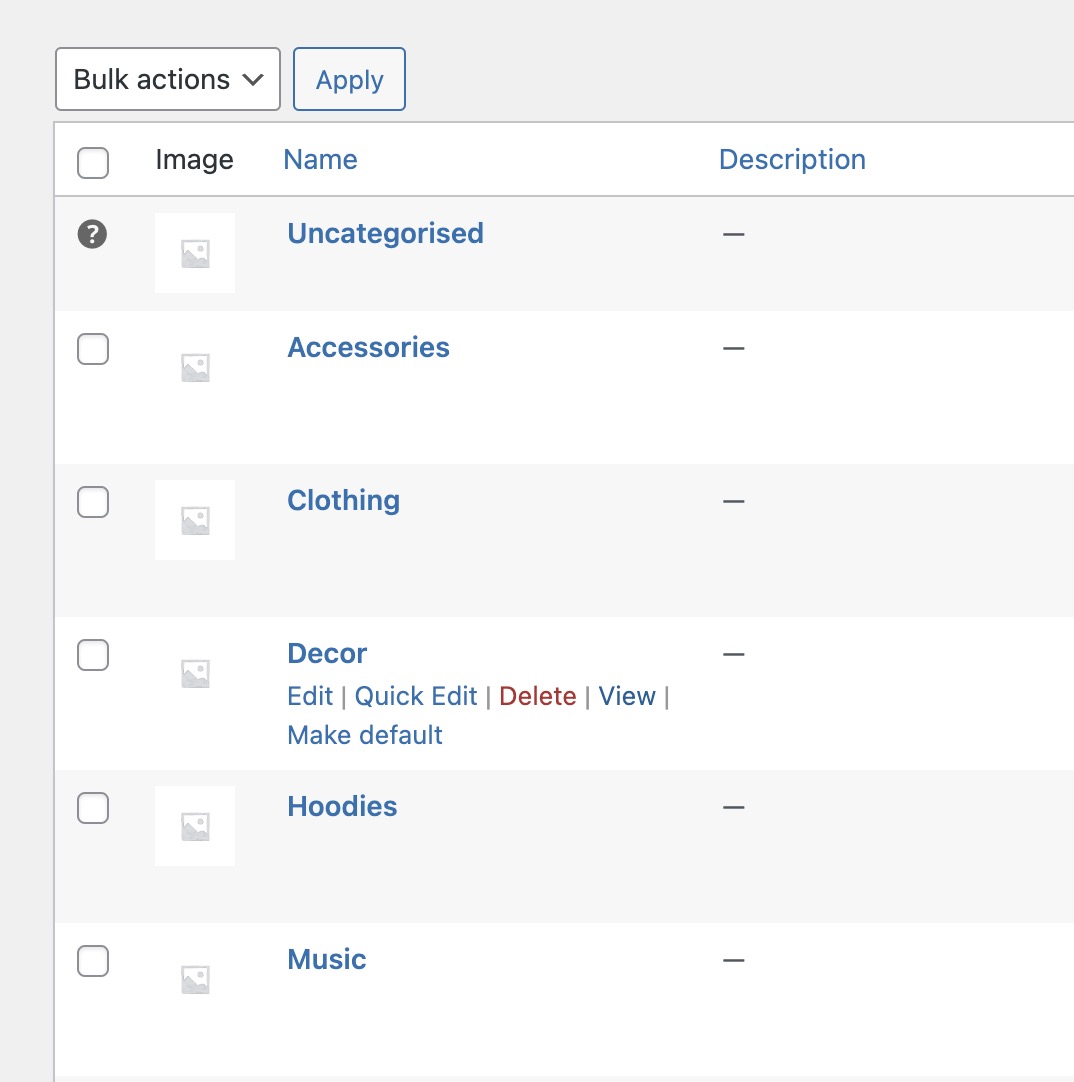Click the help icon beside Uncategorised

[x=92, y=235]
